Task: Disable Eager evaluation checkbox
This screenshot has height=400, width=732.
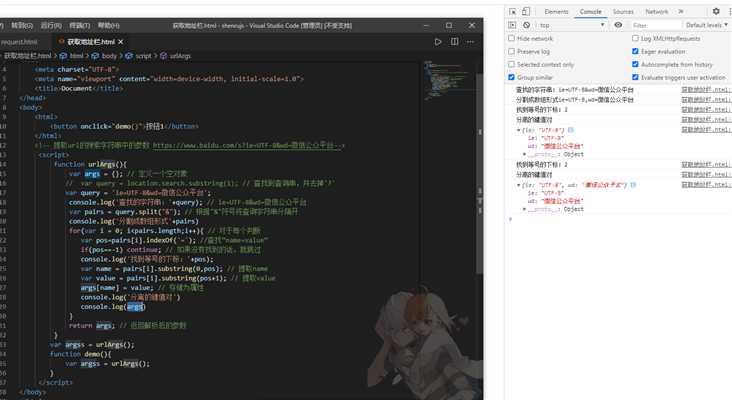Action: pos(635,51)
